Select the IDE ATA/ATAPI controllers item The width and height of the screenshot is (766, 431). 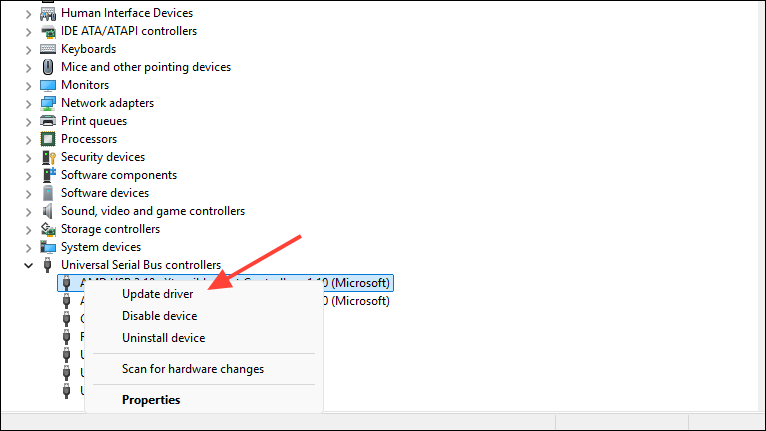(128, 31)
